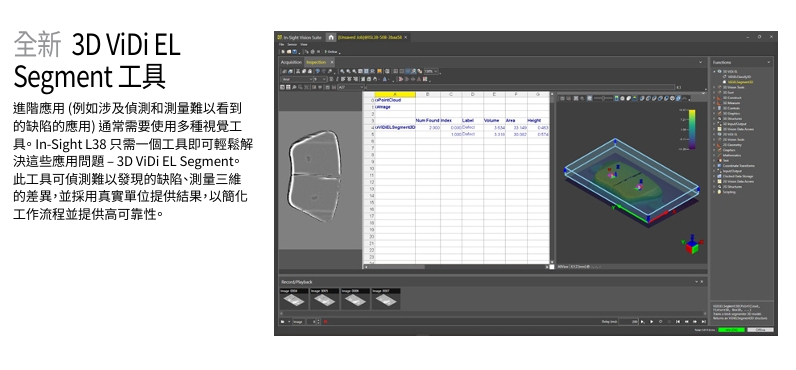Click the folder icon in Record/Playback bar
Screen dimensions: 796x370
click(282, 322)
